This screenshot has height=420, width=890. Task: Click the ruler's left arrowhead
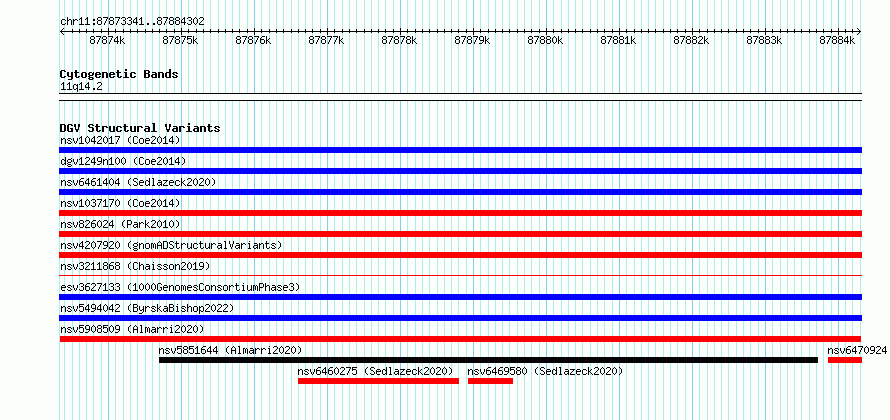coord(62,32)
